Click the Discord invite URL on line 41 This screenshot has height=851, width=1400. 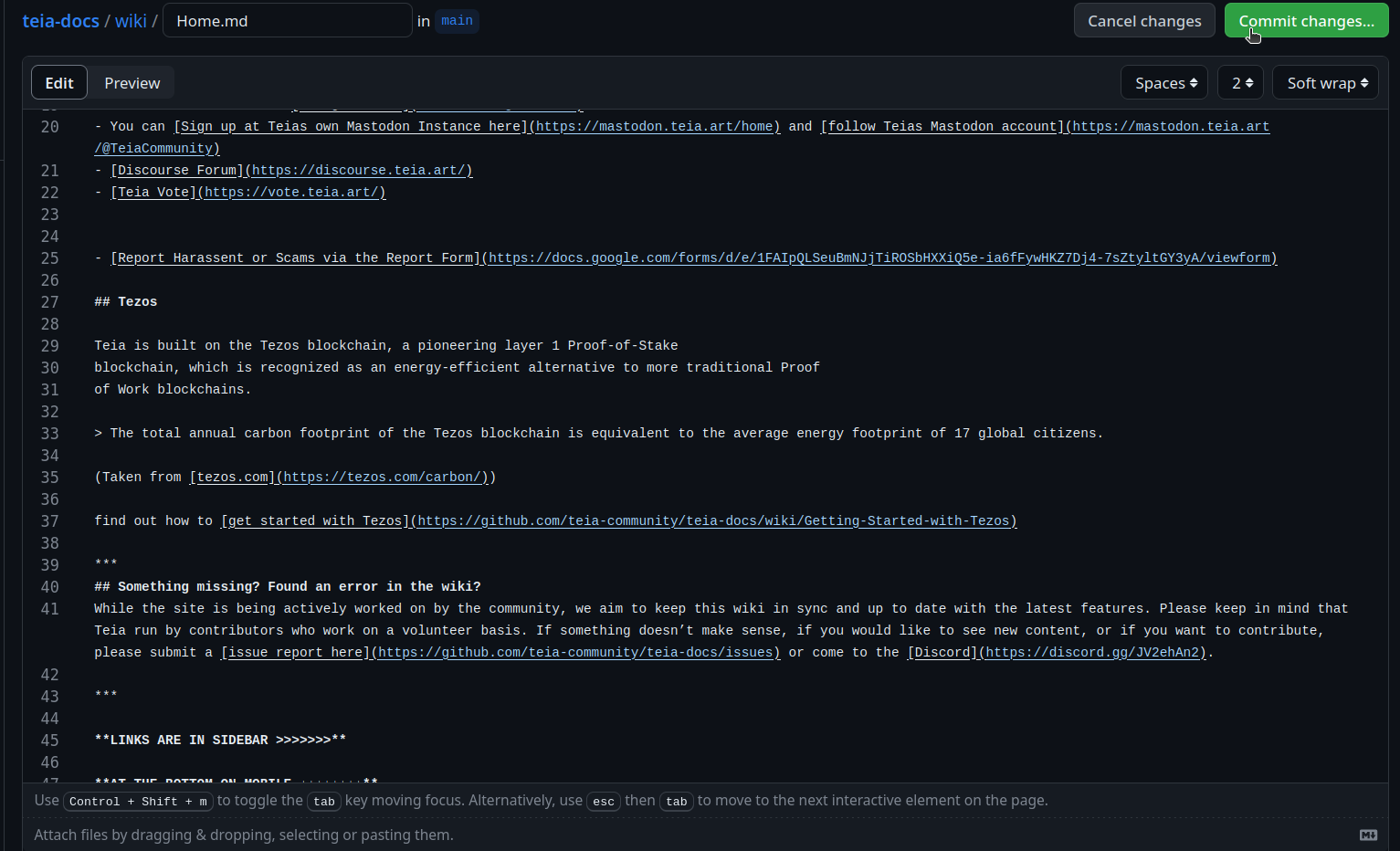click(x=1093, y=653)
